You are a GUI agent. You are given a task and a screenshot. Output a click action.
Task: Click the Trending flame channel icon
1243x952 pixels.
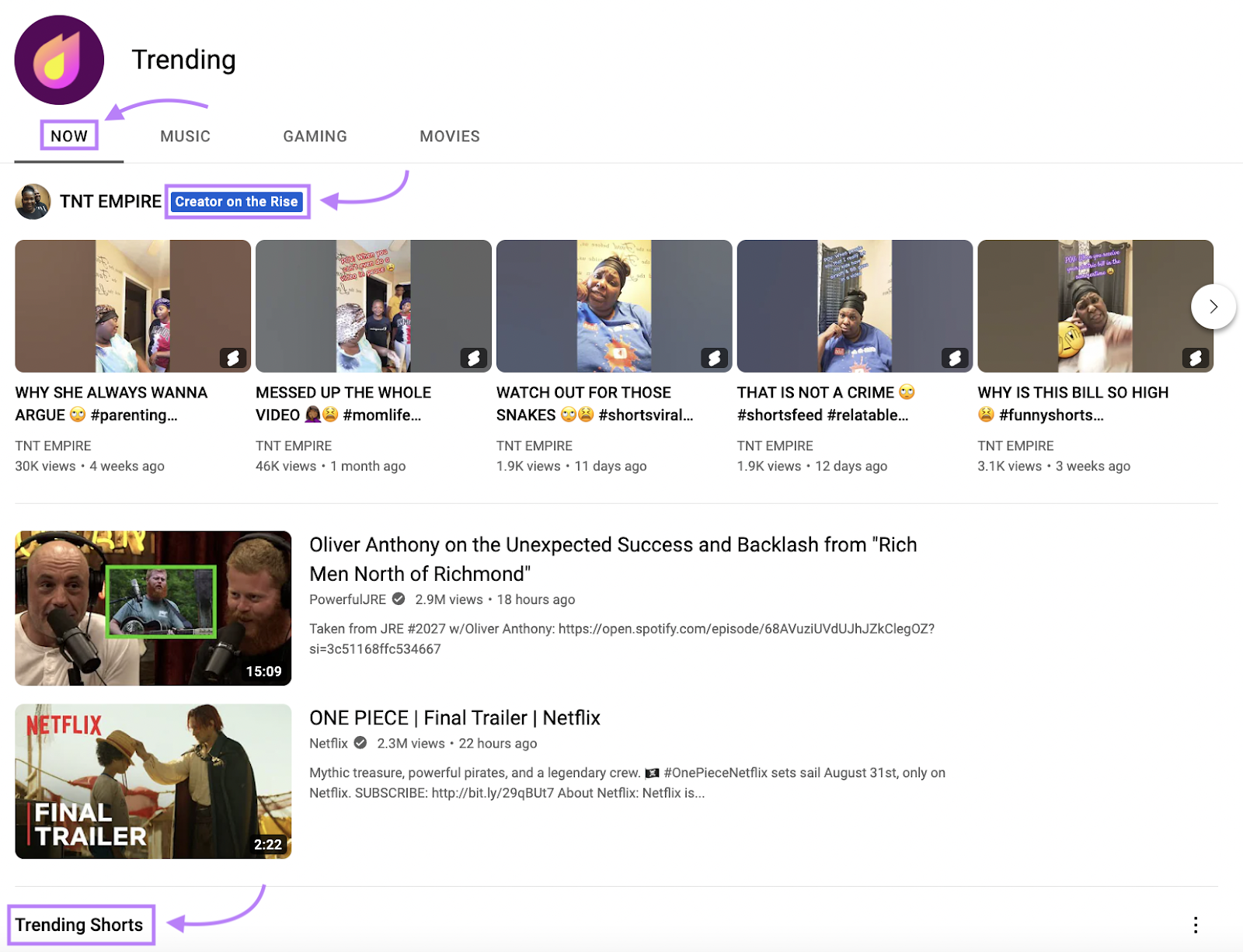(x=59, y=60)
